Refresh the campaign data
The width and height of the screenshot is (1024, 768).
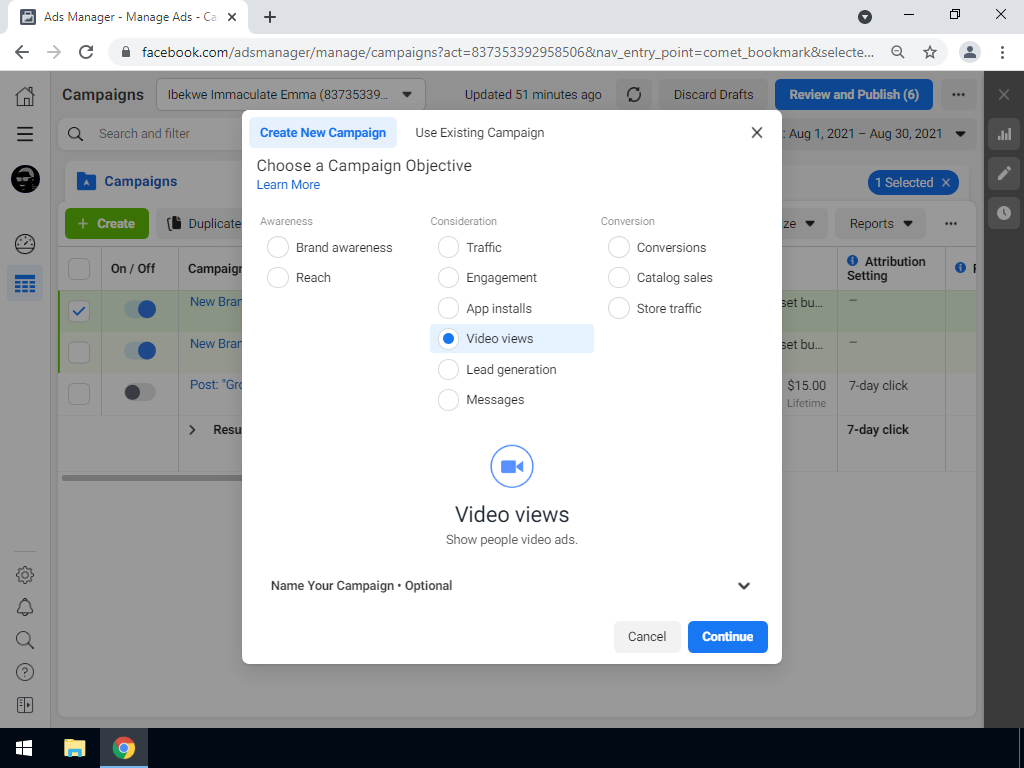coord(633,95)
